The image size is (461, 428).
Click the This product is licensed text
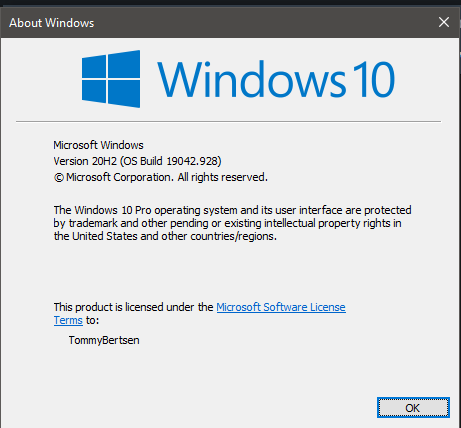click(x=133, y=307)
